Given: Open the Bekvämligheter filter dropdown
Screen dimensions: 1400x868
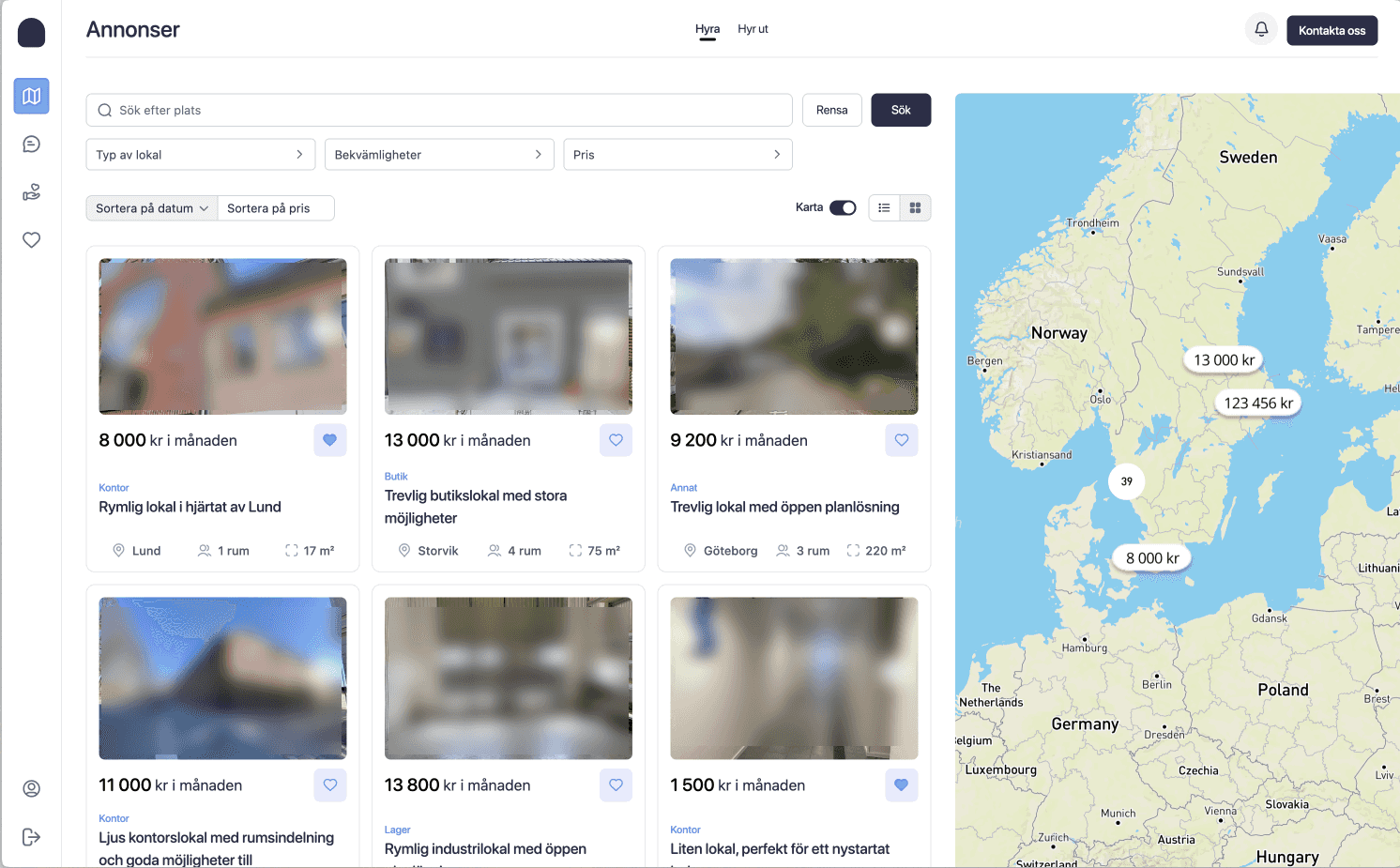Looking at the screenshot, I should click(438, 155).
